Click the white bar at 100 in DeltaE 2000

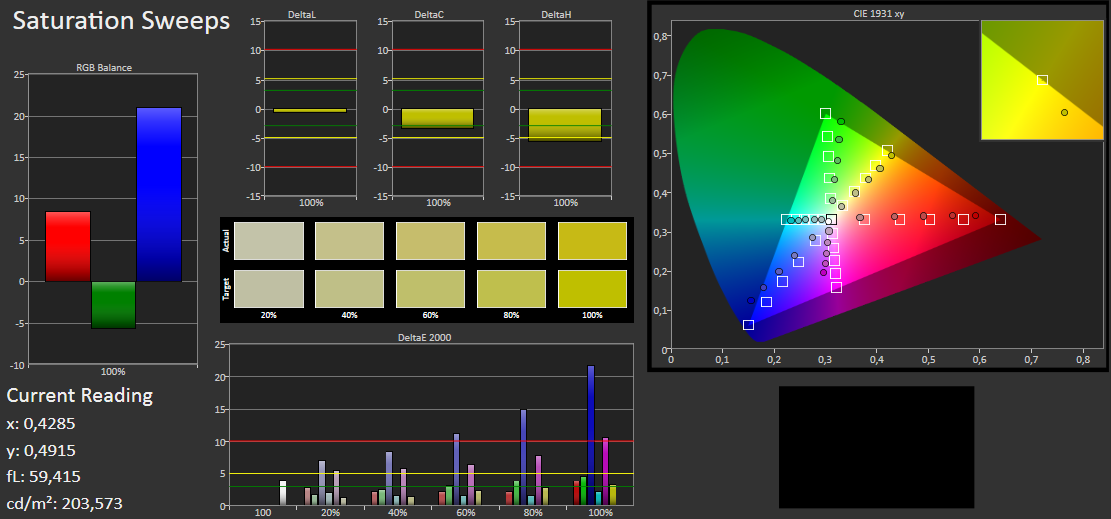click(283, 493)
